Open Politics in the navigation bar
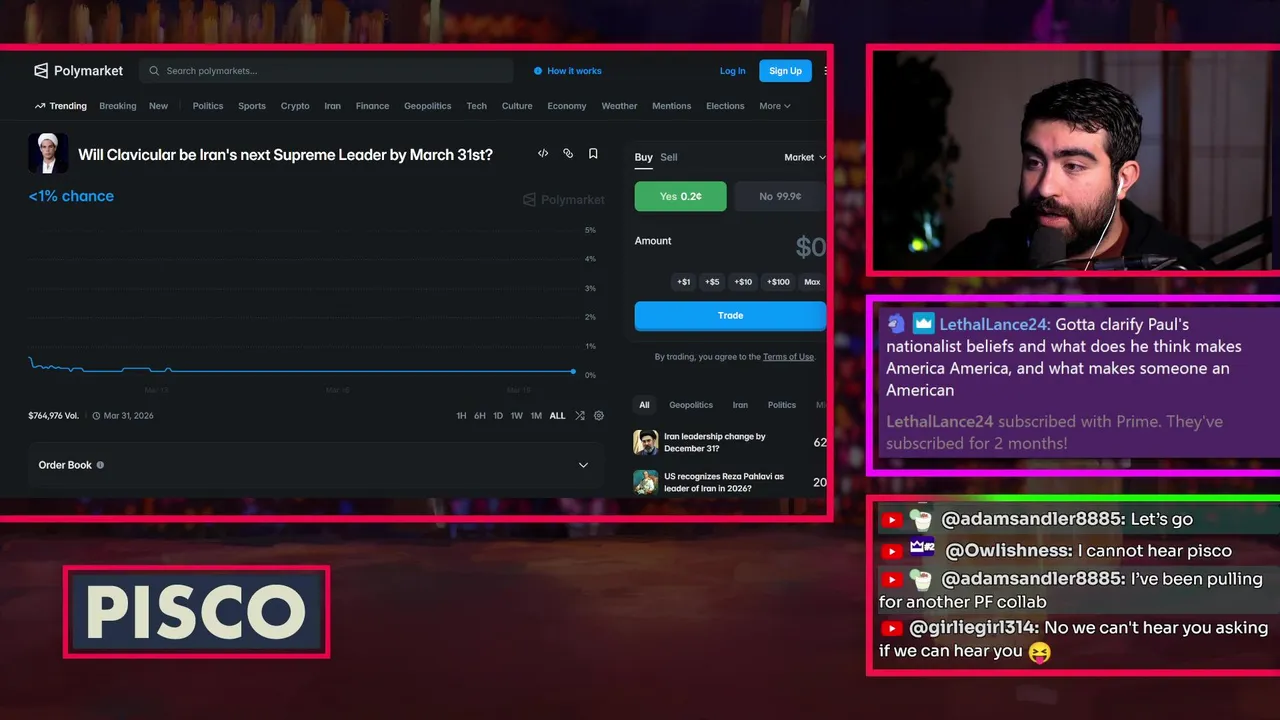Viewport: 1280px width, 720px height. [x=208, y=106]
